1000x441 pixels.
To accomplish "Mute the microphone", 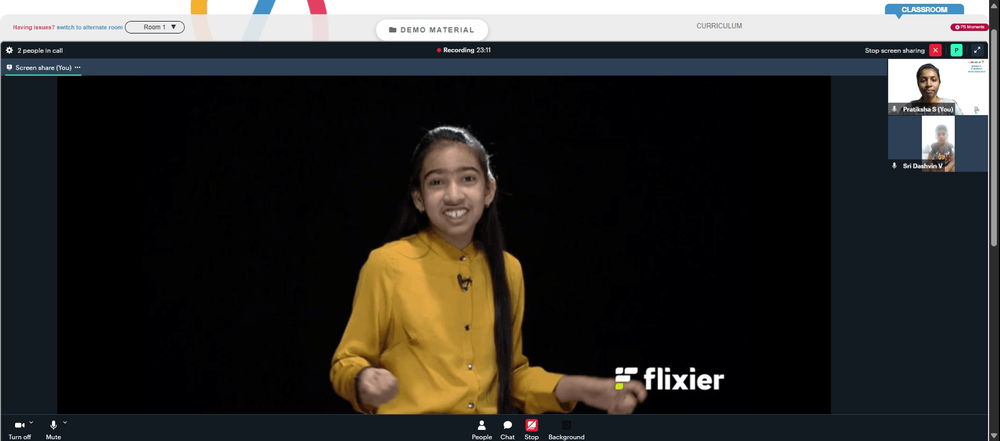I will pyautogui.click(x=53, y=429).
